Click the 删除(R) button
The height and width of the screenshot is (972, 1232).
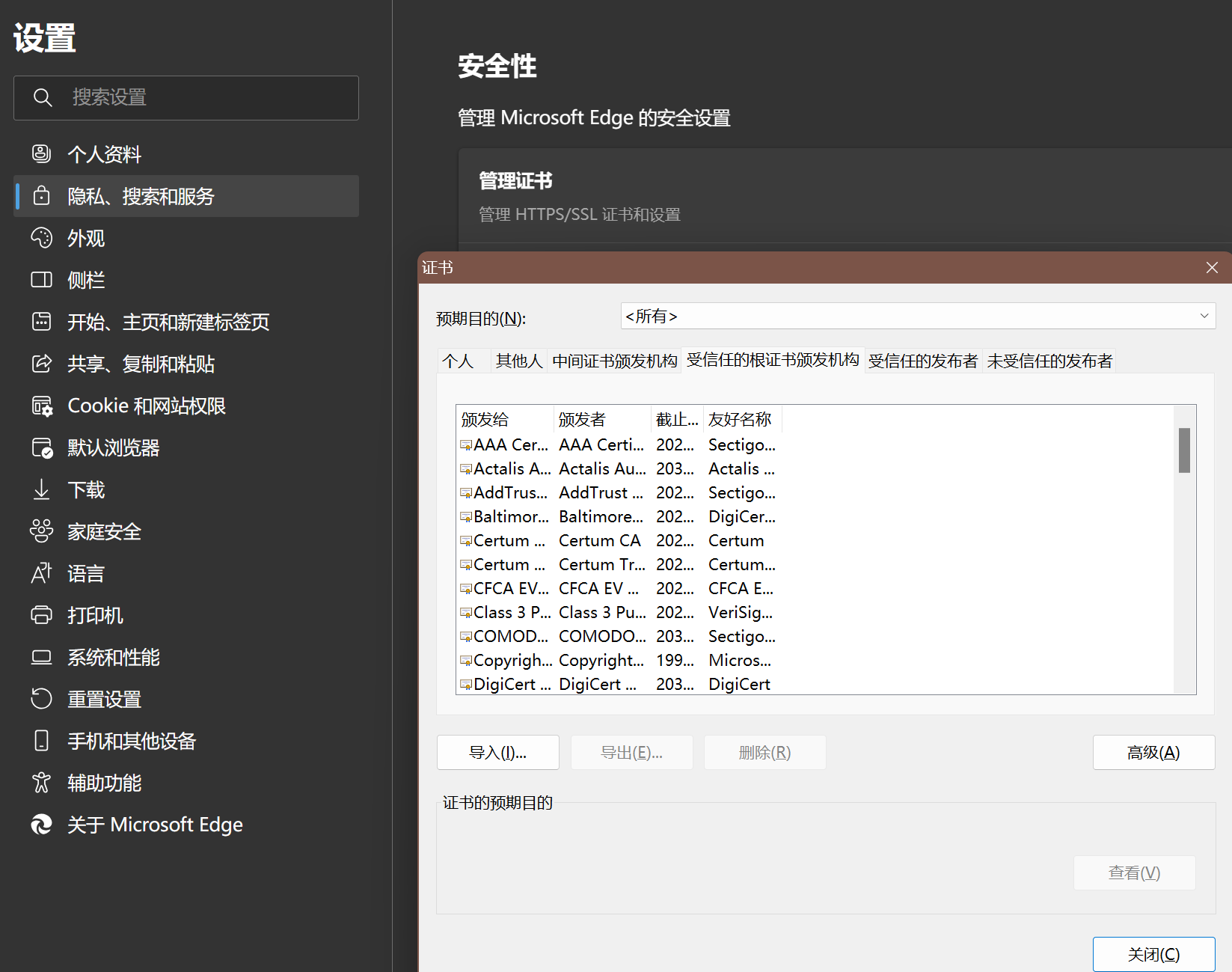765,752
